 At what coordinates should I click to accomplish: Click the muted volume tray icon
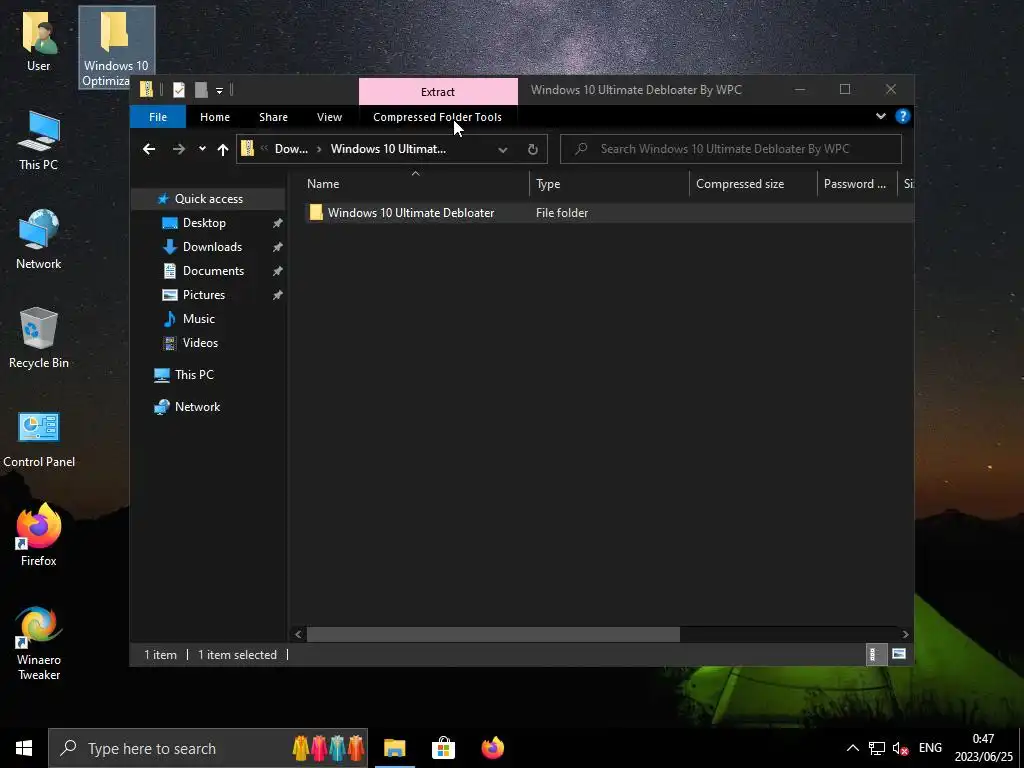point(901,748)
